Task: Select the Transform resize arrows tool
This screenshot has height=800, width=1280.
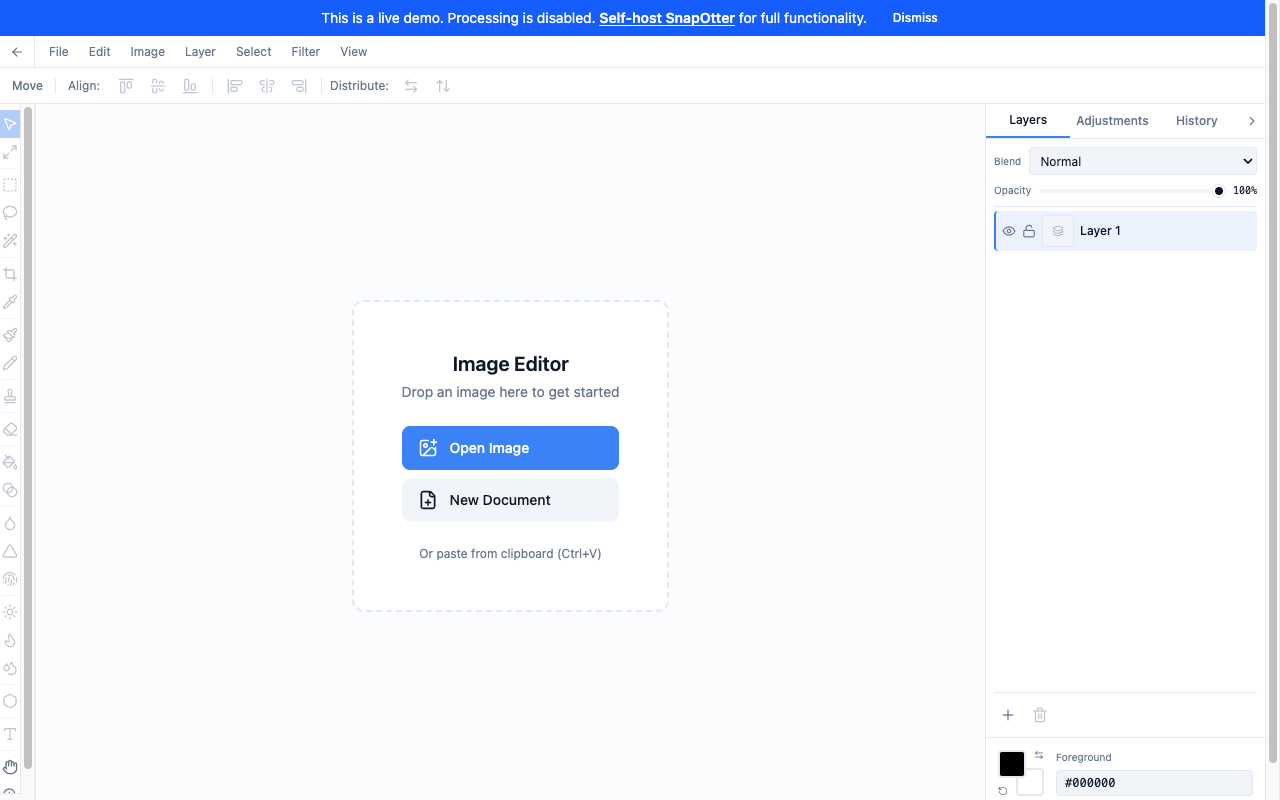Action: 10,152
